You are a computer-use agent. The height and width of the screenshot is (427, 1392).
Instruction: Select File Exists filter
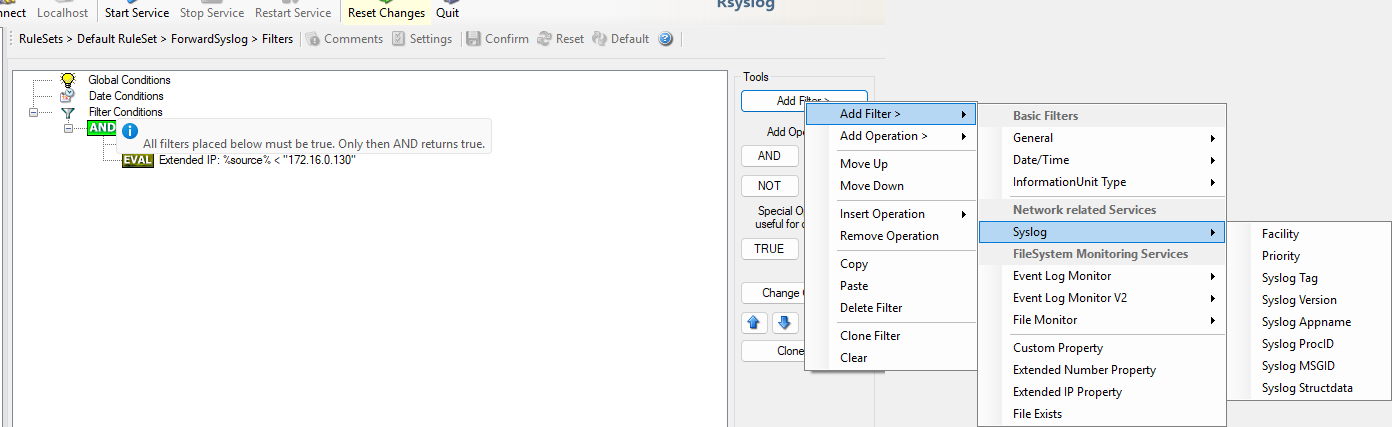click(x=1102, y=414)
